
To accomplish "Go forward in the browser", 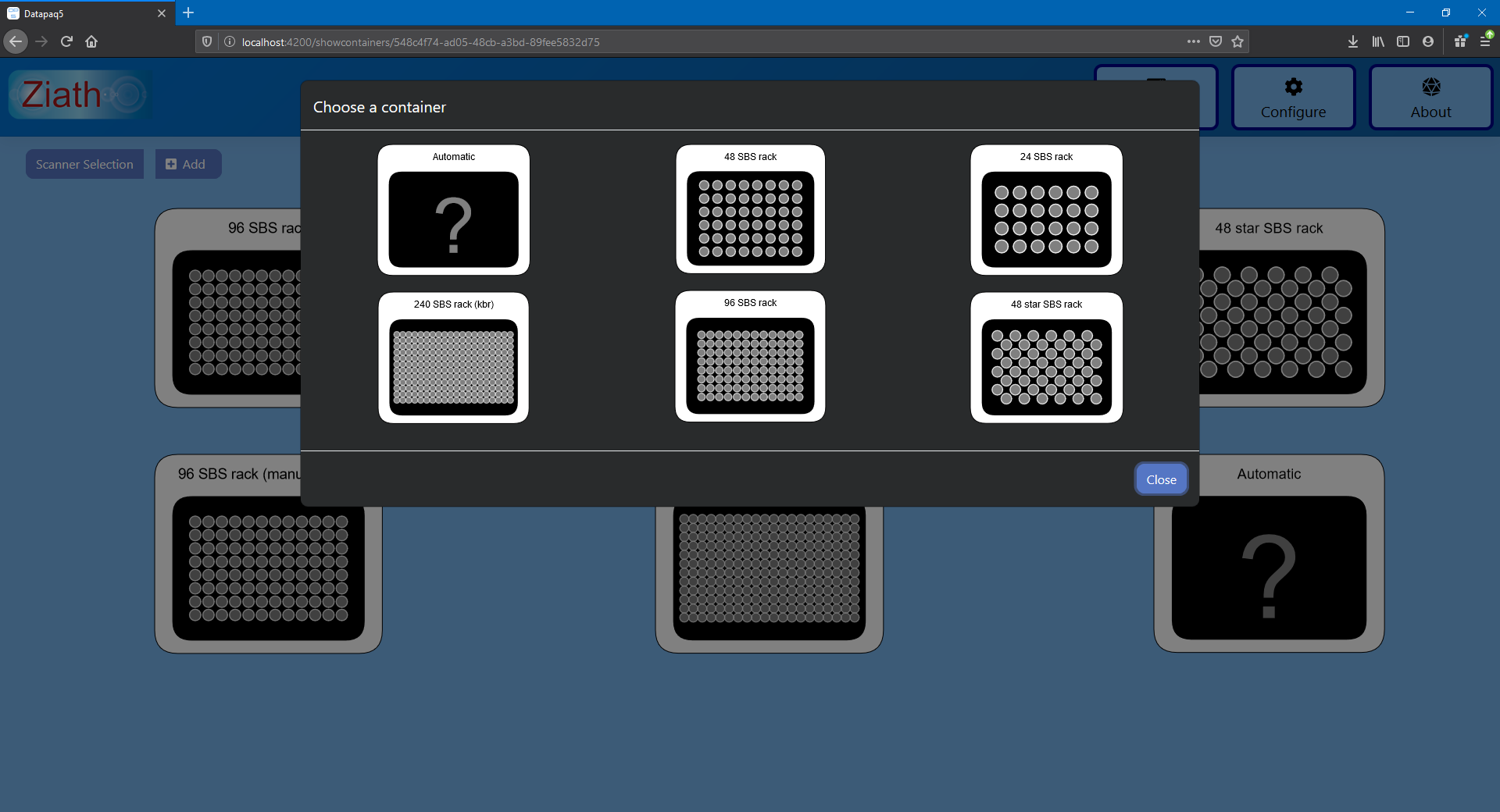I will tap(41, 41).
